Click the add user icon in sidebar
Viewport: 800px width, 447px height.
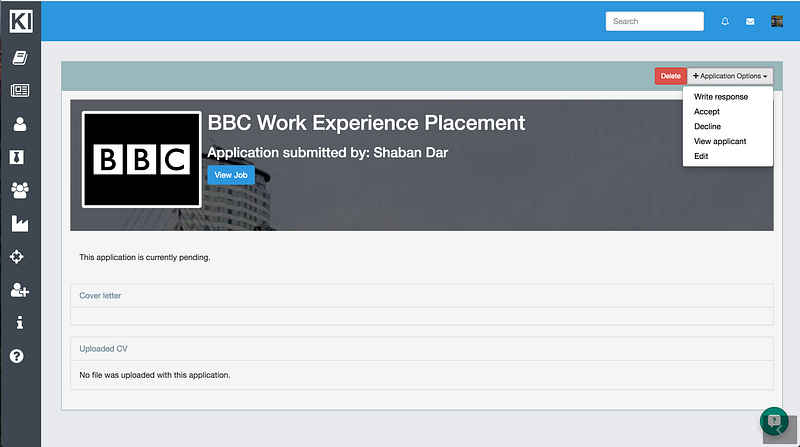point(20,290)
